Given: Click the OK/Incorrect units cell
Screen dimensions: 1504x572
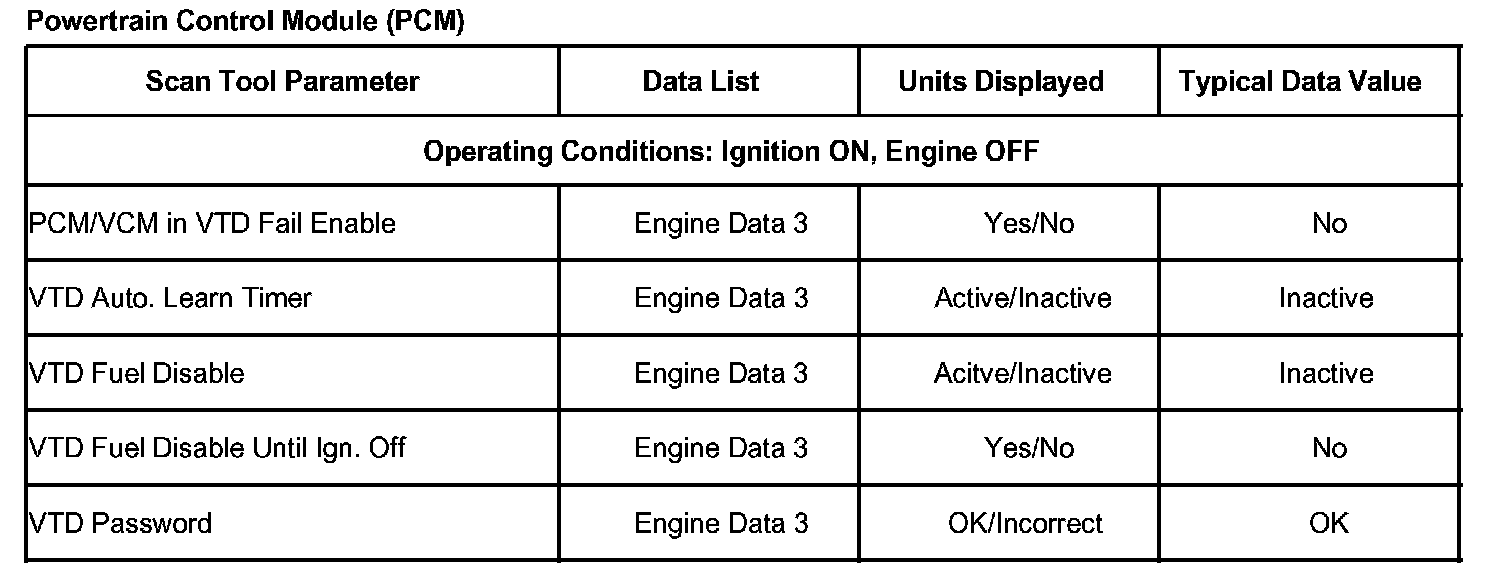Looking at the screenshot, I should (x=1025, y=523).
